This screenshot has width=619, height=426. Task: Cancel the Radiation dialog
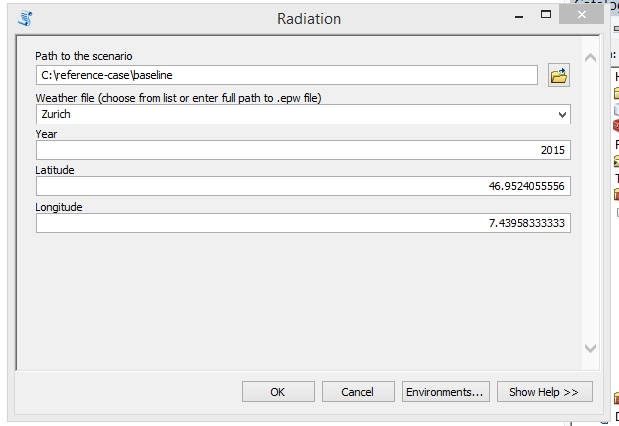358,392
